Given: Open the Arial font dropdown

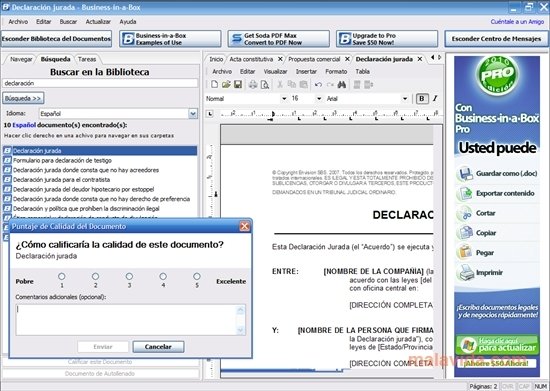Looking at the screenshot, I should tap(405, 99).
